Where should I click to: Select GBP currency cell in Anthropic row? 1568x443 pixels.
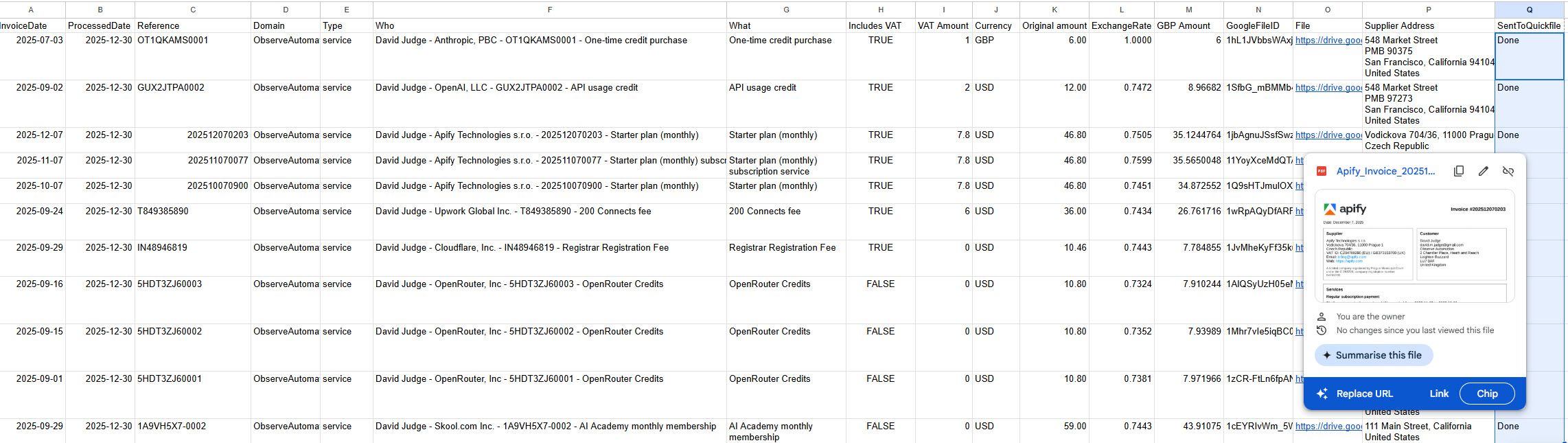click(x=996, y=56)
